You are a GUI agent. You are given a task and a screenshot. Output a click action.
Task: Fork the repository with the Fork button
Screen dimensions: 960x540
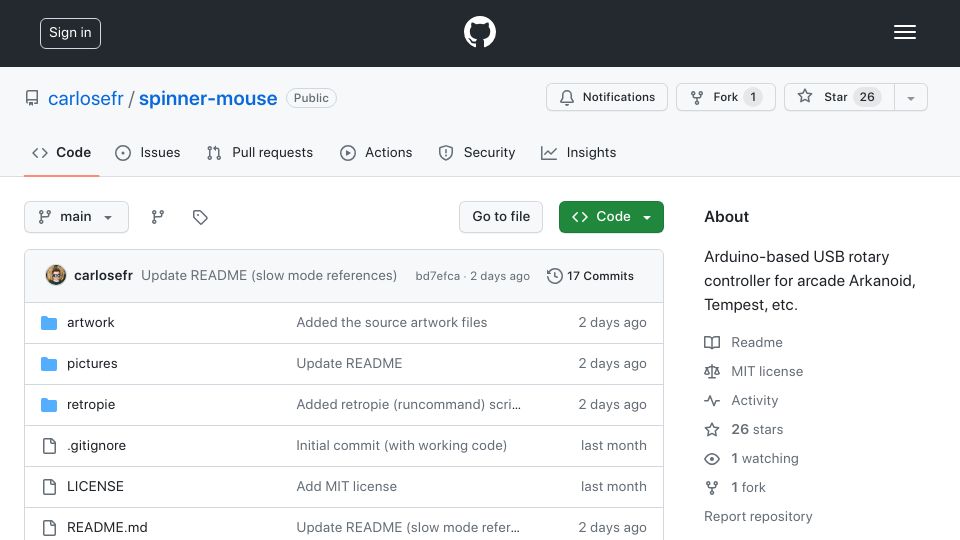pyautogui.click(x=726, y=97)
